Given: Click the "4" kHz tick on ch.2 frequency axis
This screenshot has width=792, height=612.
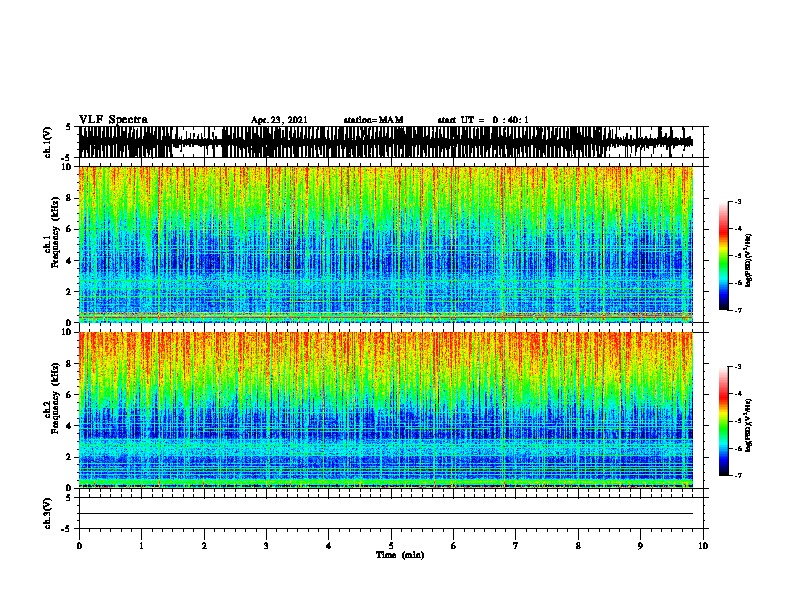Looking at the screenshot, I should 71,426.
